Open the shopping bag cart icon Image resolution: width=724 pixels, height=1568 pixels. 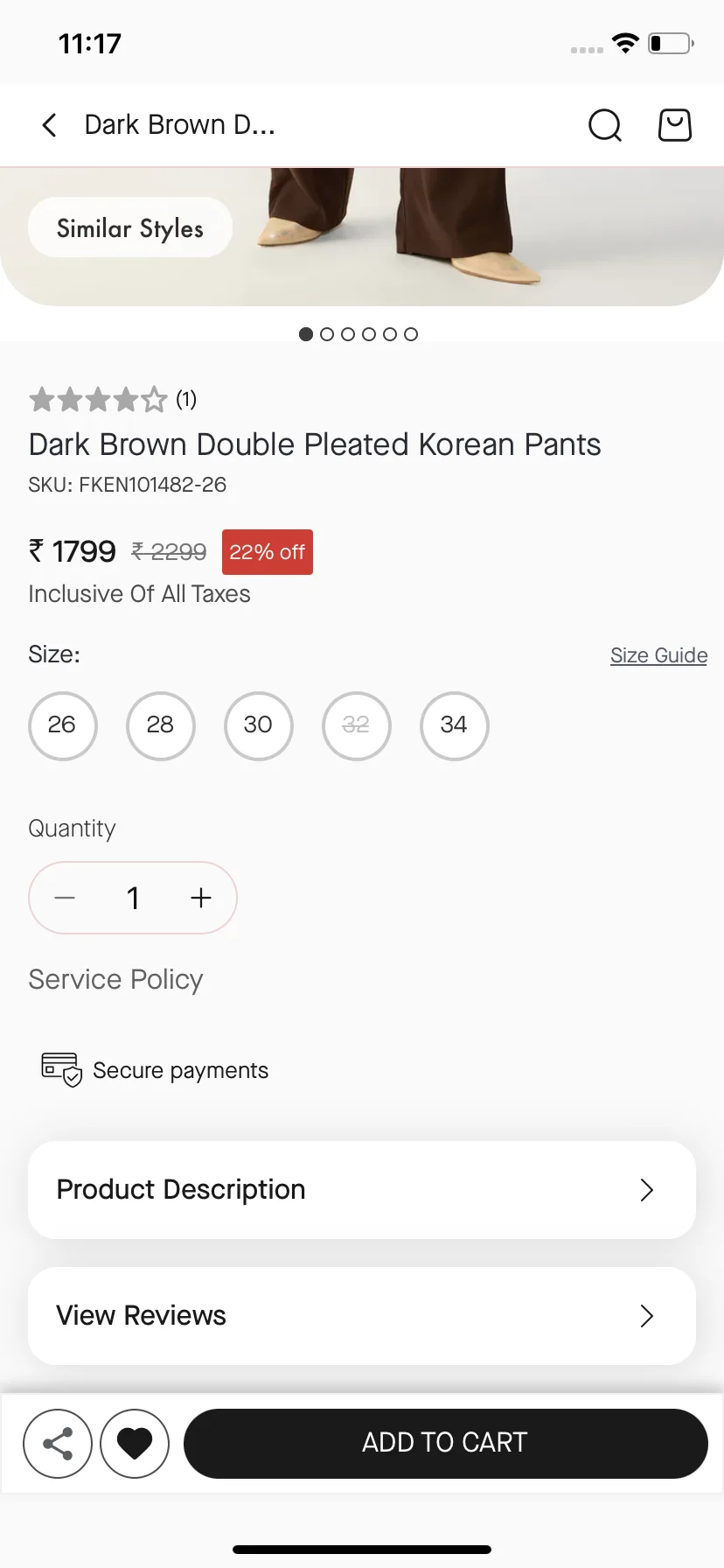675,125
